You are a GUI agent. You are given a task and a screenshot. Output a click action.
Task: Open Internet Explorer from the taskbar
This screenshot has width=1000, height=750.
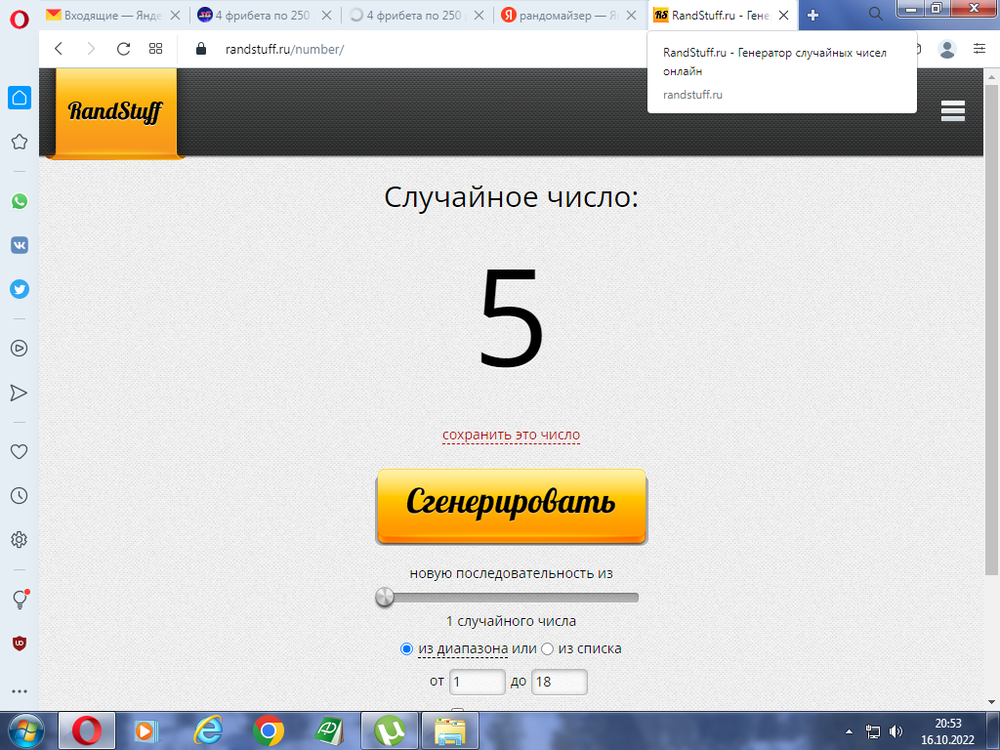(x=208, y=731)
